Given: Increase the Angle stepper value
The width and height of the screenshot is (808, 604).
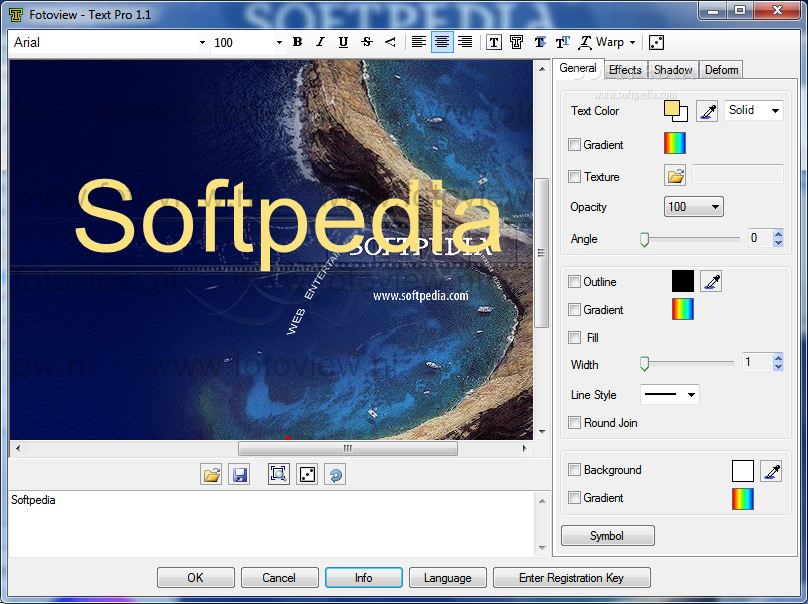Looking at the screenshot, I should coord(778,233).
